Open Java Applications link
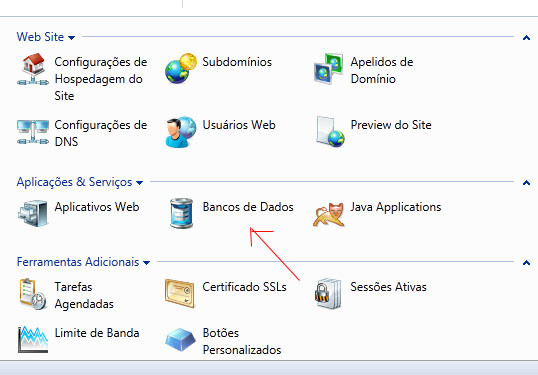Screen dimensions: 538x375 pos(396,207)
